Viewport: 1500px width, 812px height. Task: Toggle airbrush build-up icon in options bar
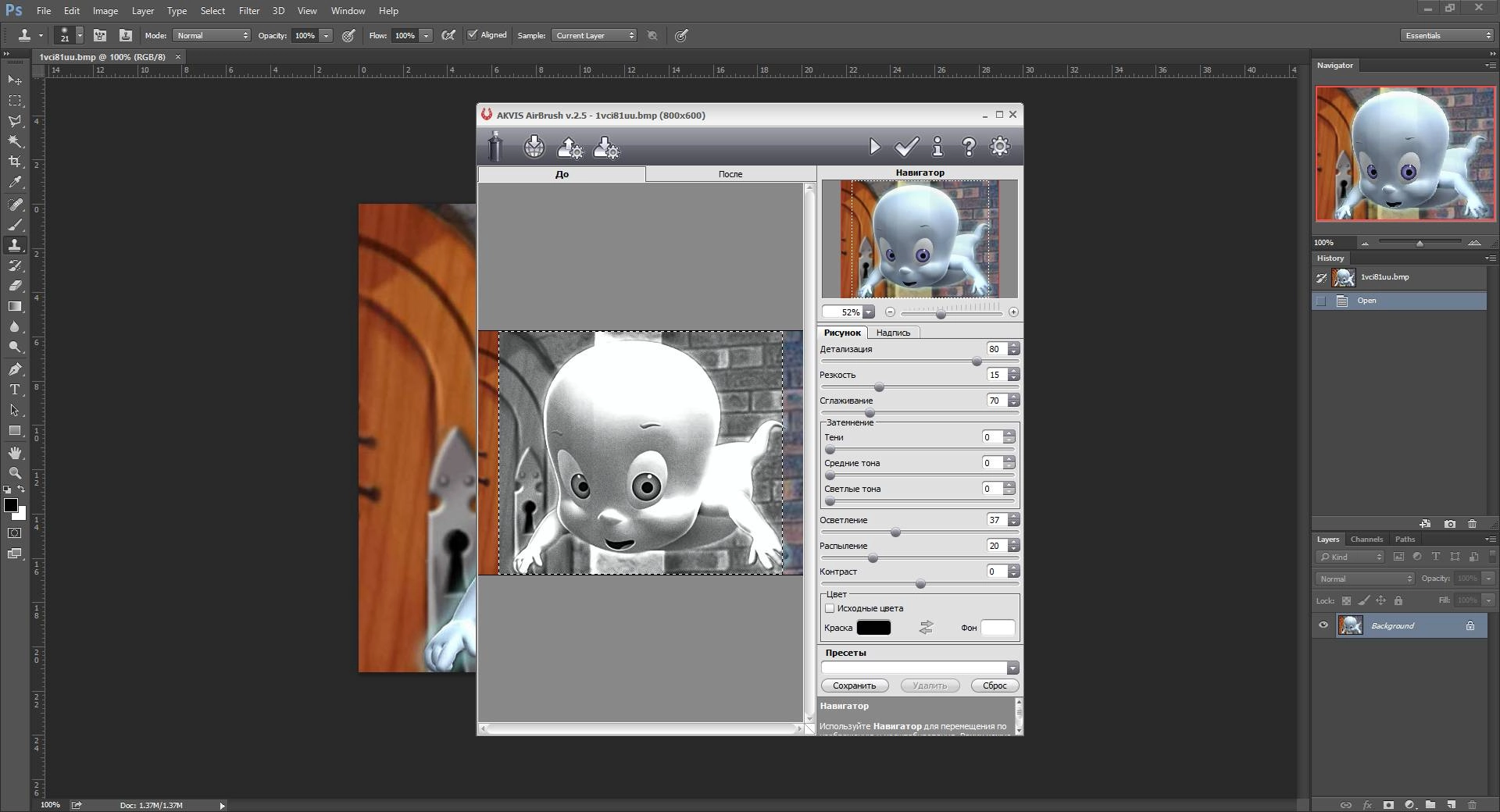[x=448, y=35]
